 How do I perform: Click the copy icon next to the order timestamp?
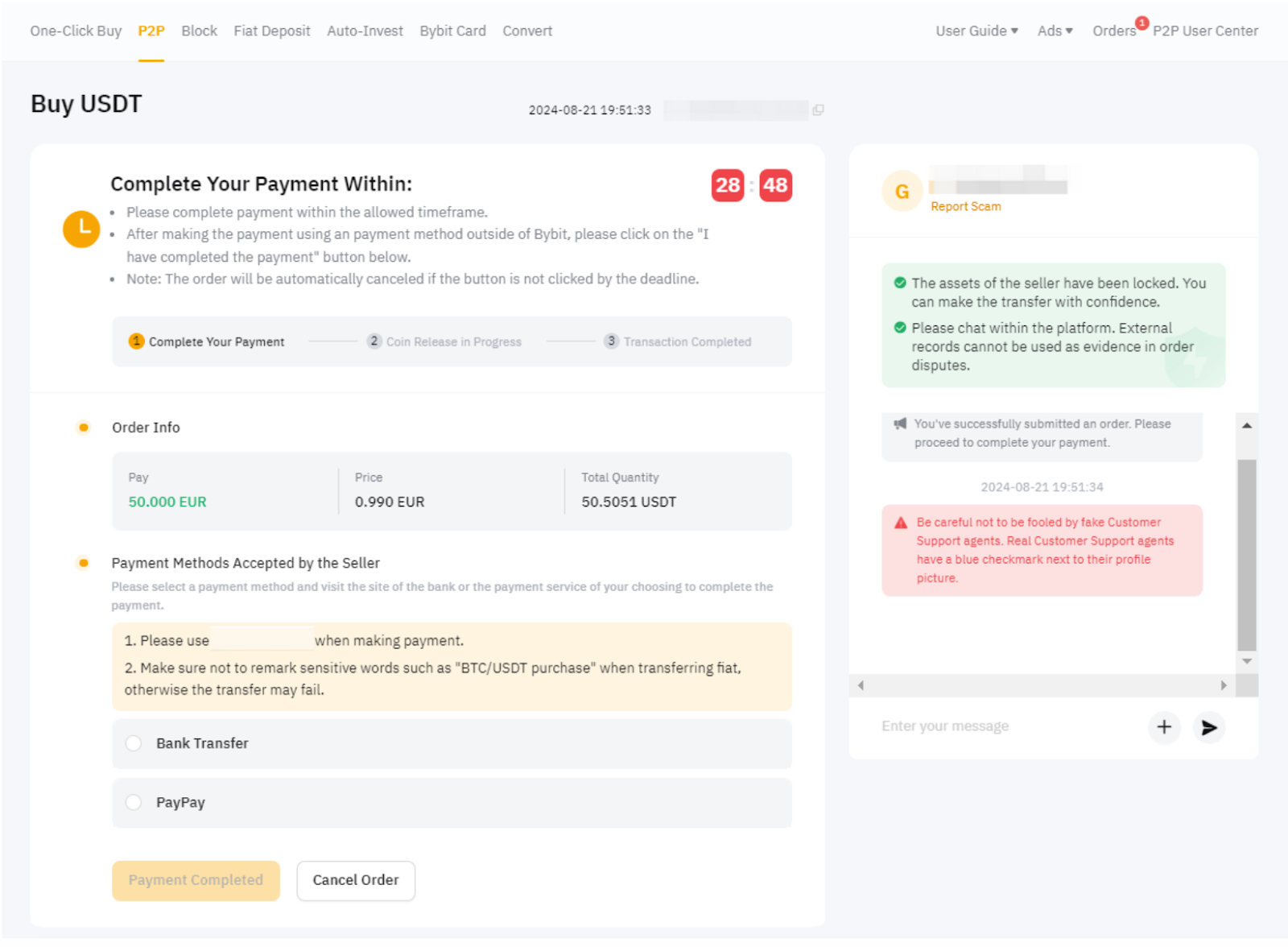pyautogui.click(x=819, y=110)
